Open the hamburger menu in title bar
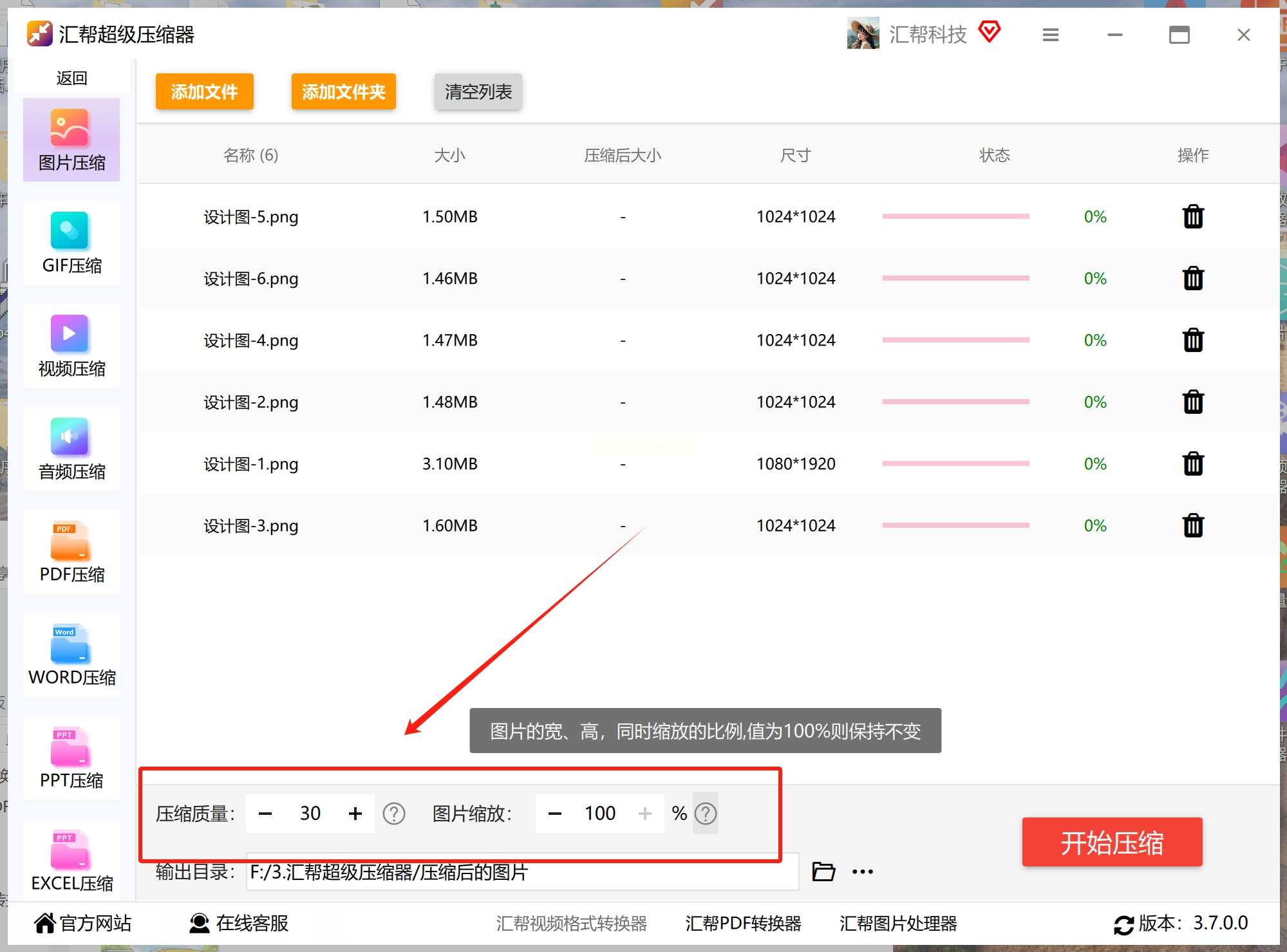Viewport: 1287px width, 952px height. pos(1050,35)
